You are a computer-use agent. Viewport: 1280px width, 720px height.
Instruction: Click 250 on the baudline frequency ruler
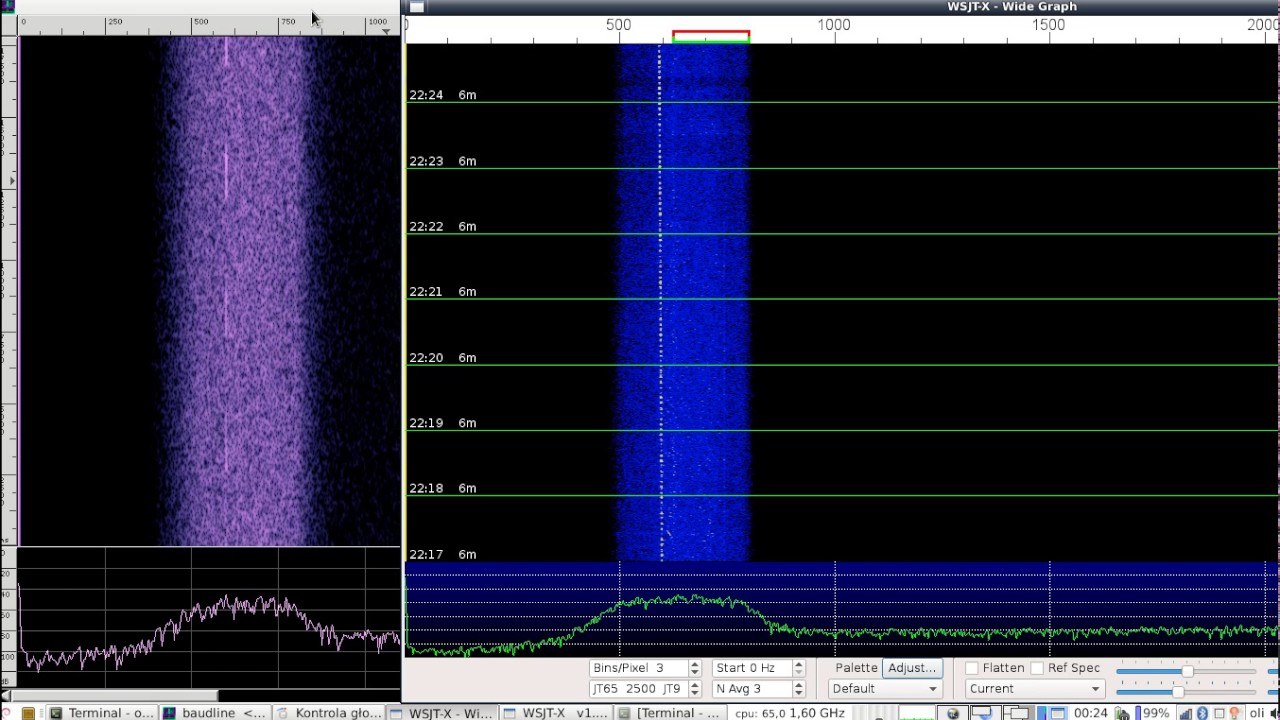[x=114, y=21]
